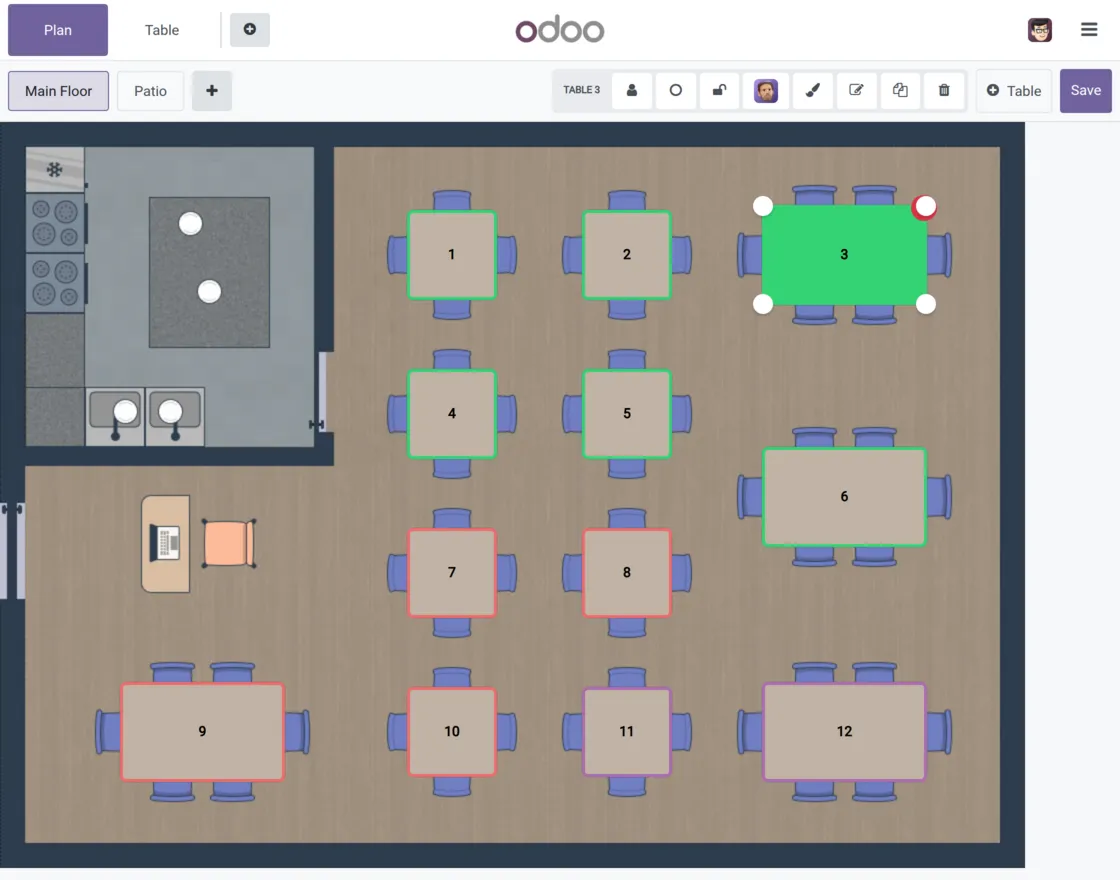Select table 11
This screenshot has height=880, width=1120.
click(626, 731)
